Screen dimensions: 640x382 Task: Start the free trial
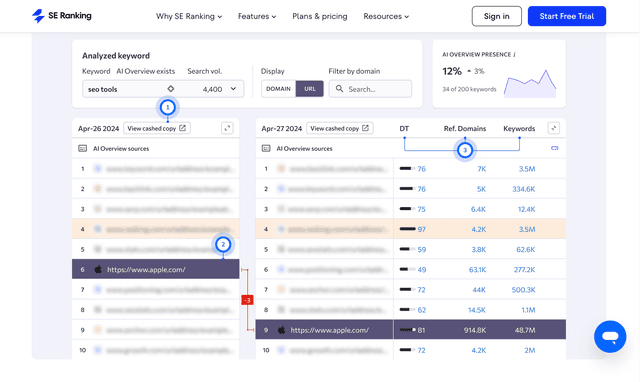click(x=567, y=16)
